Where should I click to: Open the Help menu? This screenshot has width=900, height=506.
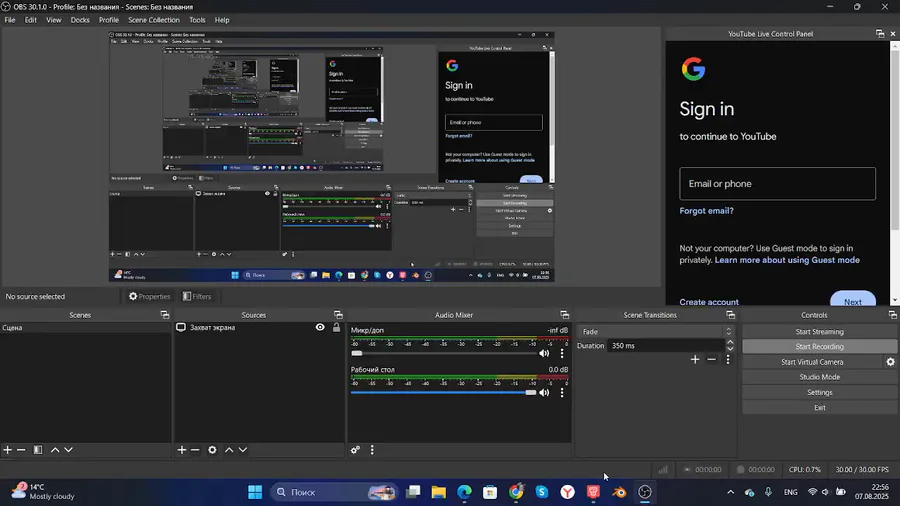(x=222, y=20)
